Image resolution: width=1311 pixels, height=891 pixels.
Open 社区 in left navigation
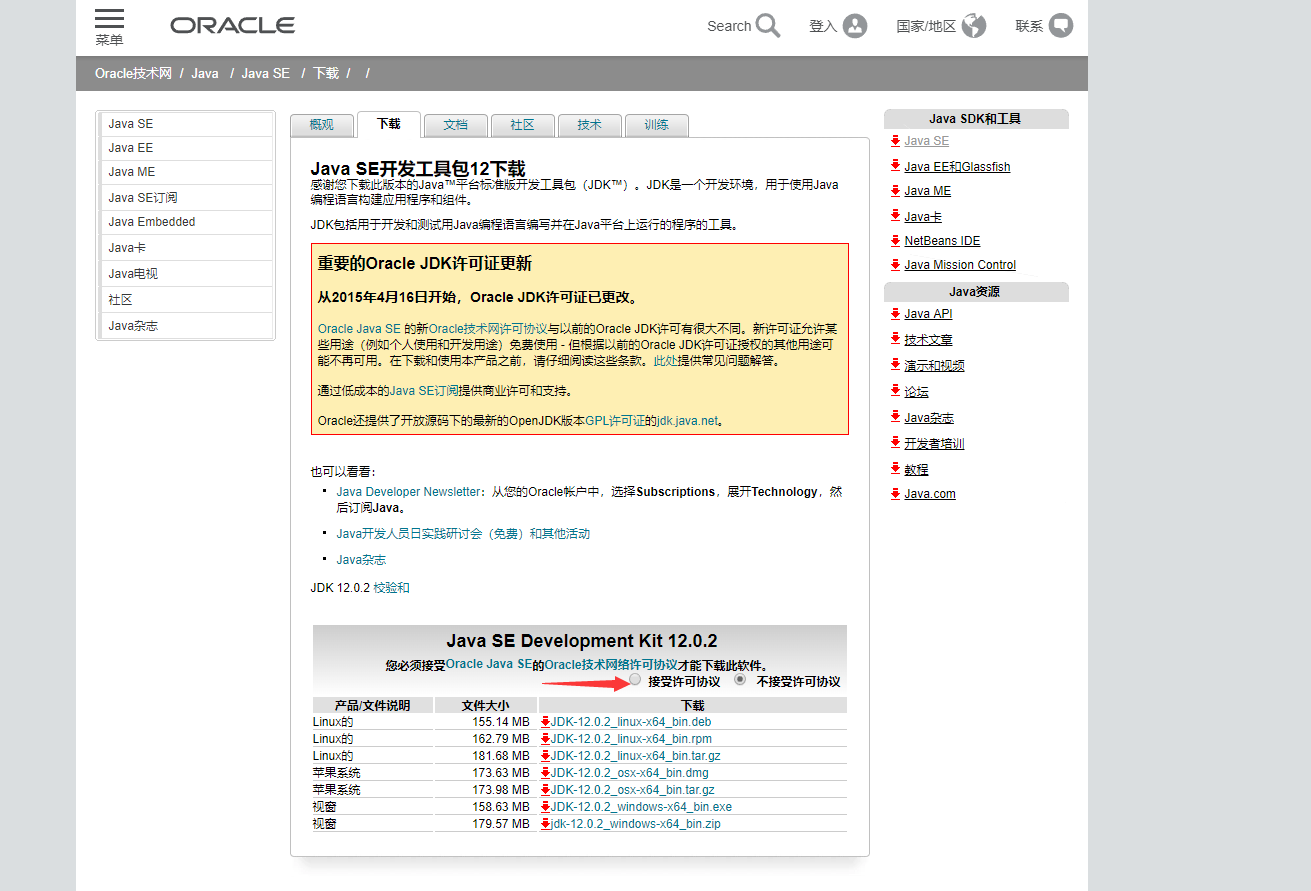[x=186, y=300]
